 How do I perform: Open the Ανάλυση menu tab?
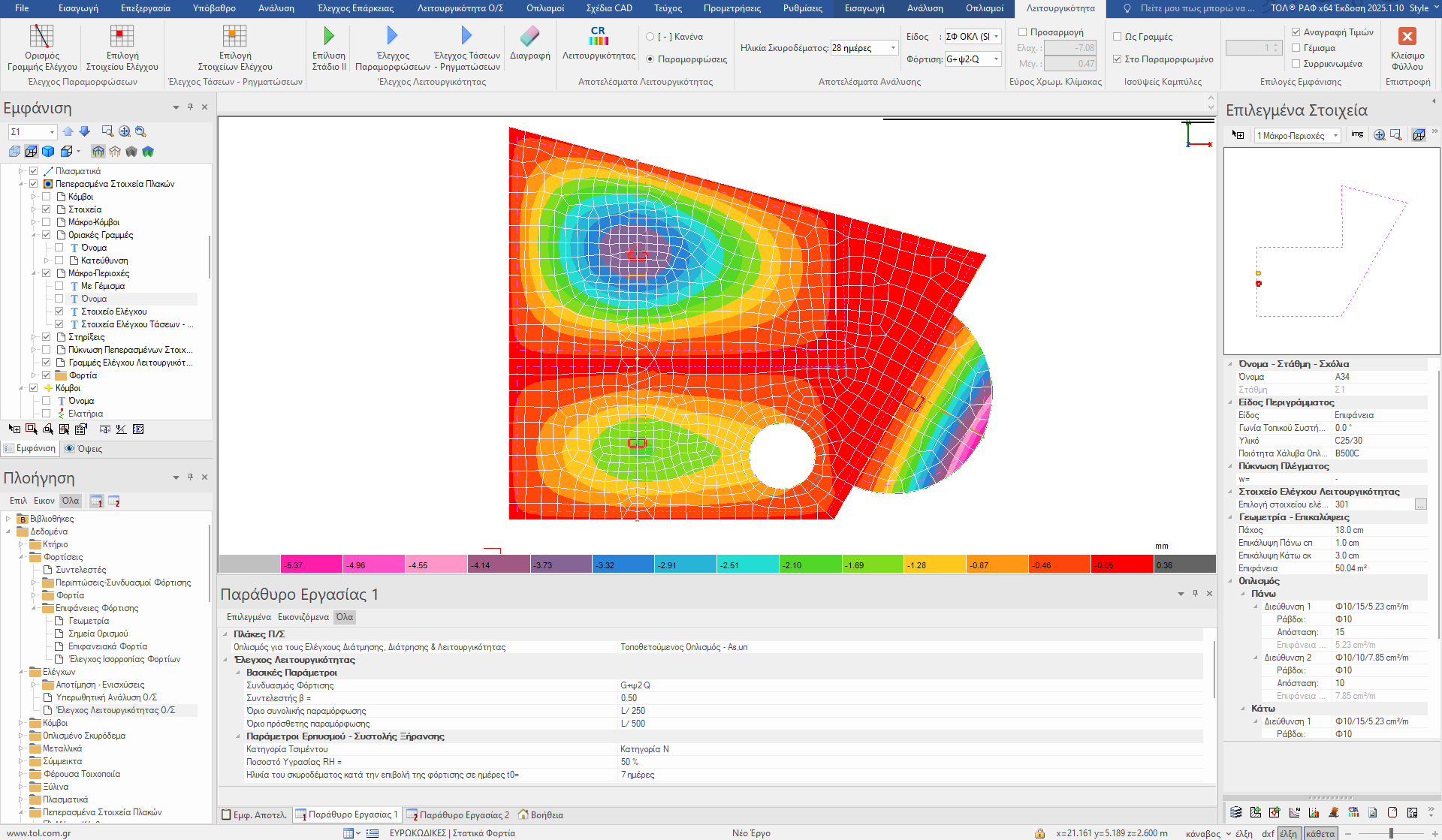click(x=276, y=8)
